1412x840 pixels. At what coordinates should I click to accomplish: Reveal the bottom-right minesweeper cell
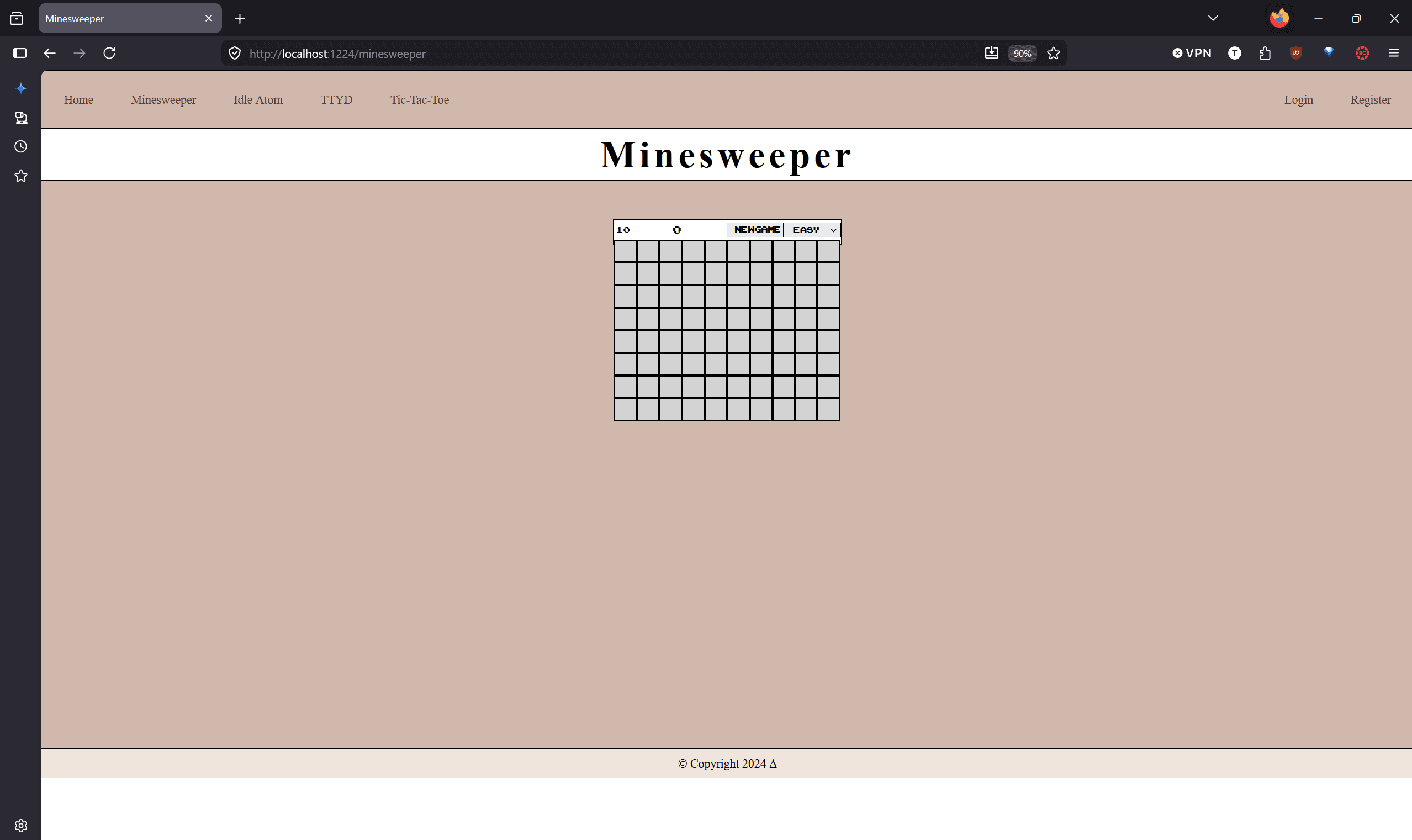pyautogui.click(x=828, y=409)
